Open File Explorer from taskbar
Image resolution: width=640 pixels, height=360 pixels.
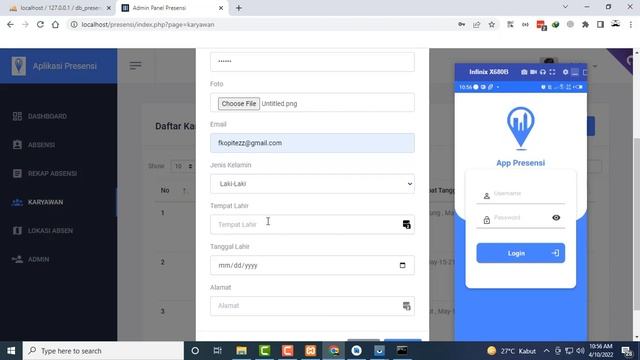click(x=241, y=351)
